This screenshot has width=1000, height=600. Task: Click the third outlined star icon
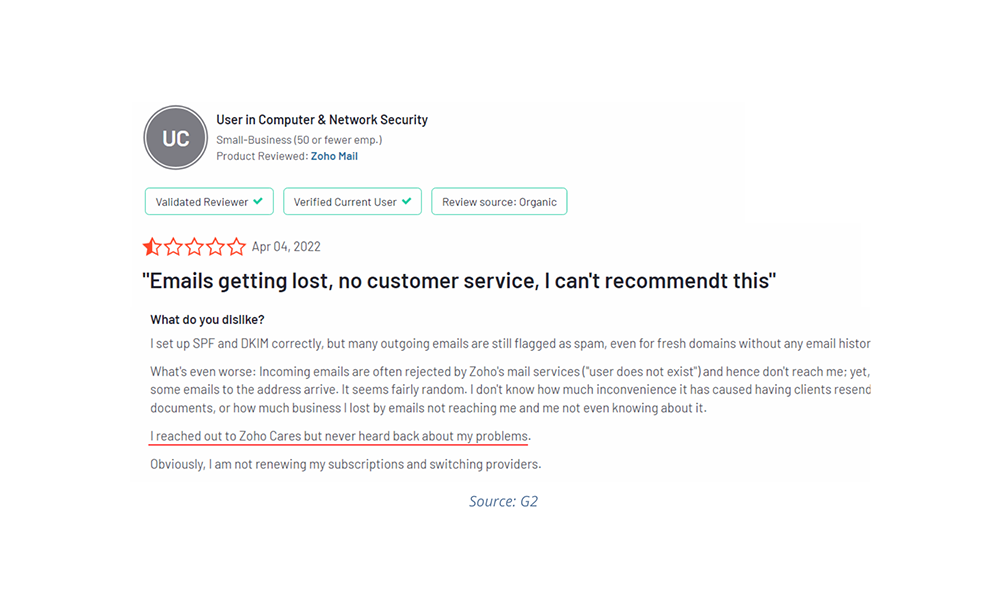pos(194,246)
